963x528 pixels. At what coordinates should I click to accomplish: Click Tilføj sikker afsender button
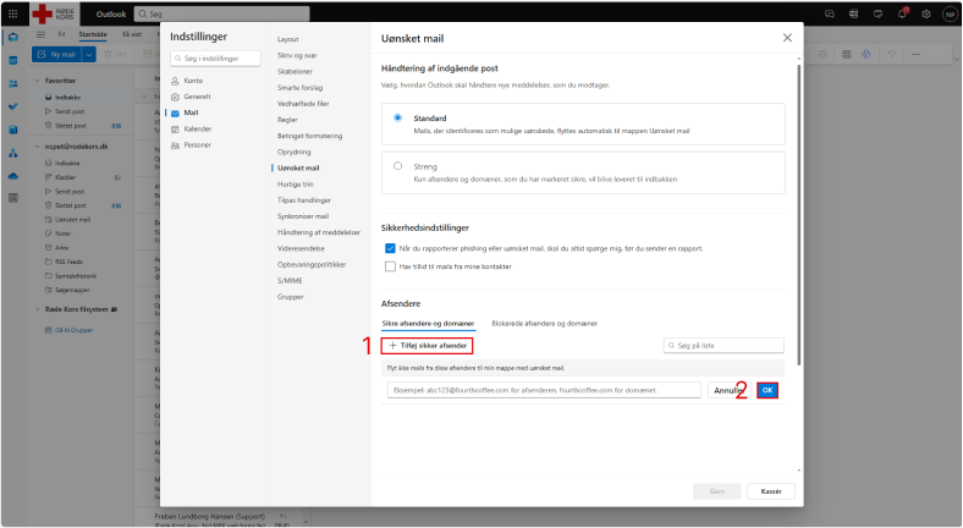tap(427, 345)
